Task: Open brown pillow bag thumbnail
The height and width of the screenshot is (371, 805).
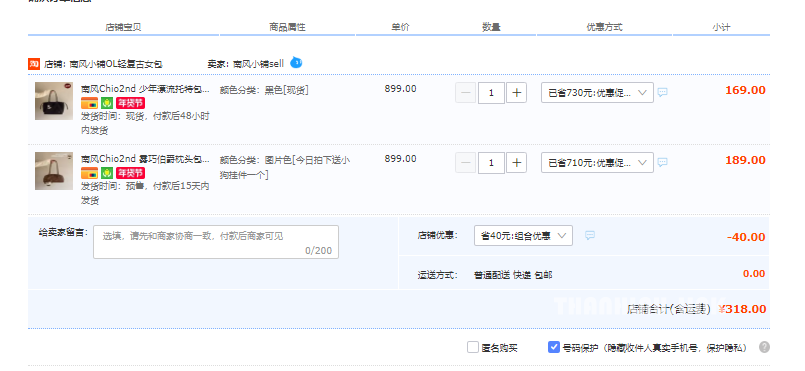Action: (x=54, y=171)
